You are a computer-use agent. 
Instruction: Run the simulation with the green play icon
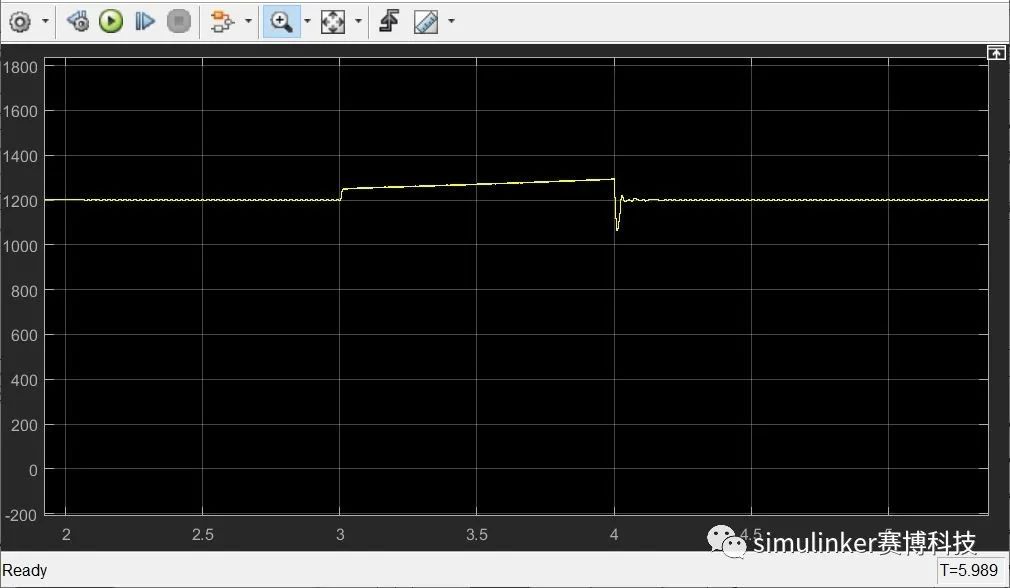point(110,21)
